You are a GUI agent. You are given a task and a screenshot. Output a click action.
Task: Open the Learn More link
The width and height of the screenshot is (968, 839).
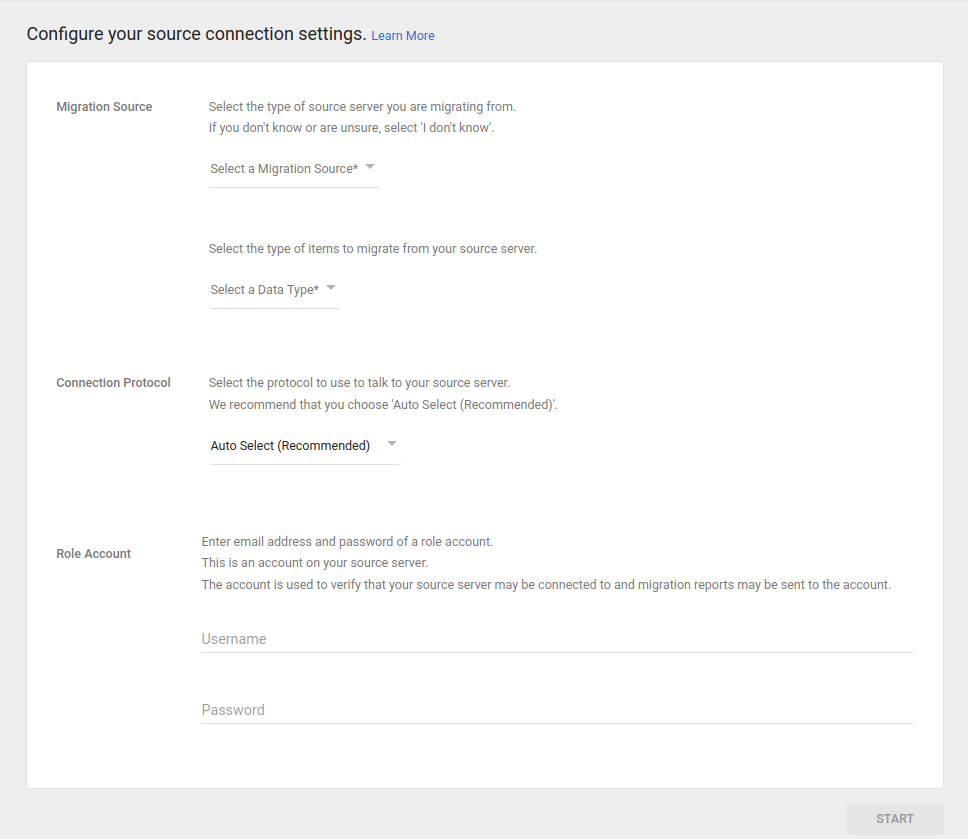coord(402,36)
